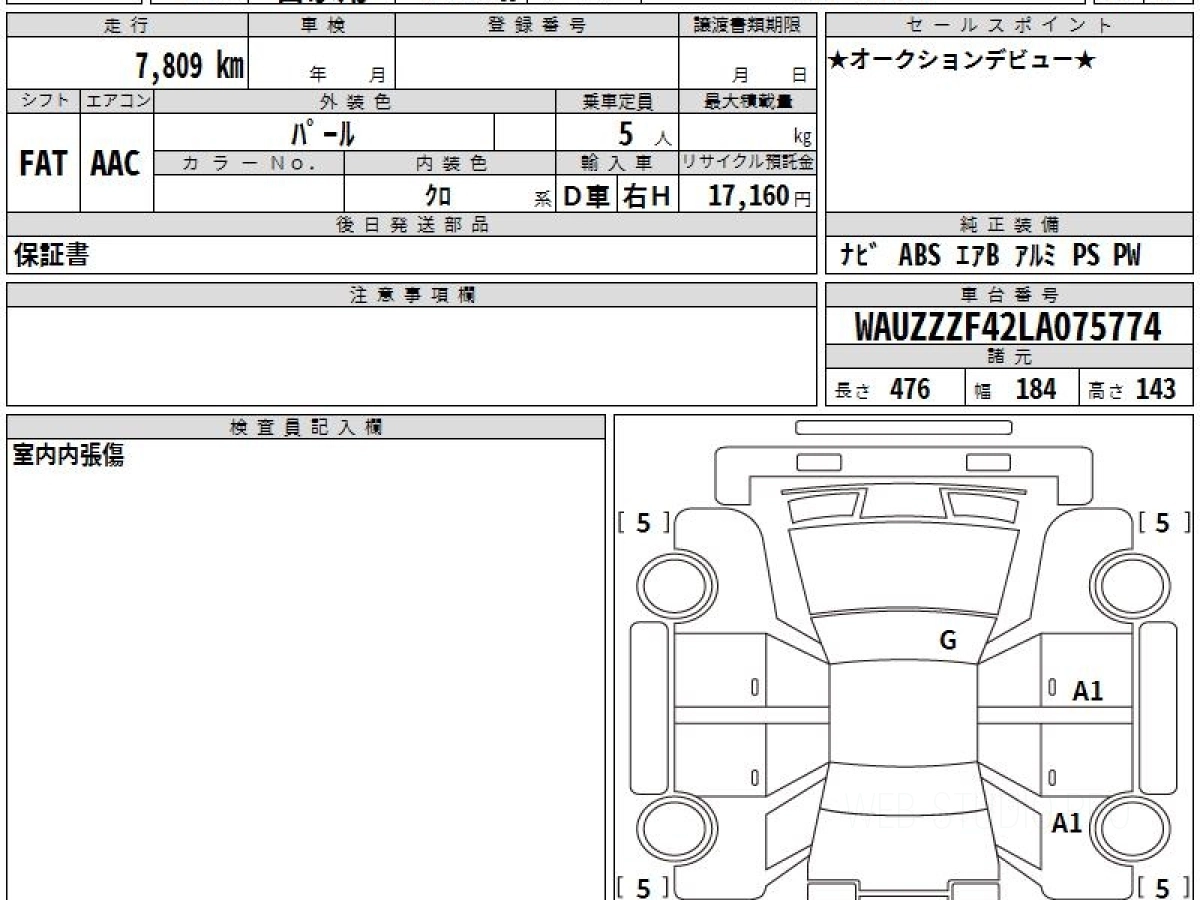Click the ナビ equipment entry
The height and width of the screenshot is (900, 1200).
(x=858, y=255)
